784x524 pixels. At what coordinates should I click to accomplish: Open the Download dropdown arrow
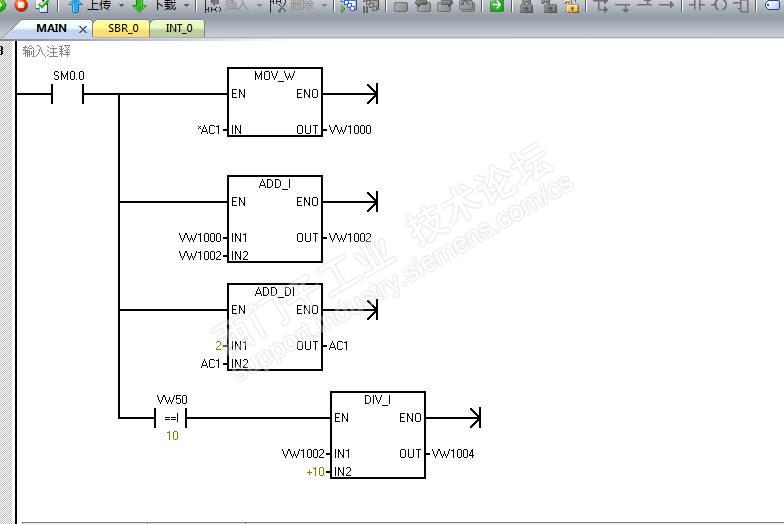click(186, 6)
